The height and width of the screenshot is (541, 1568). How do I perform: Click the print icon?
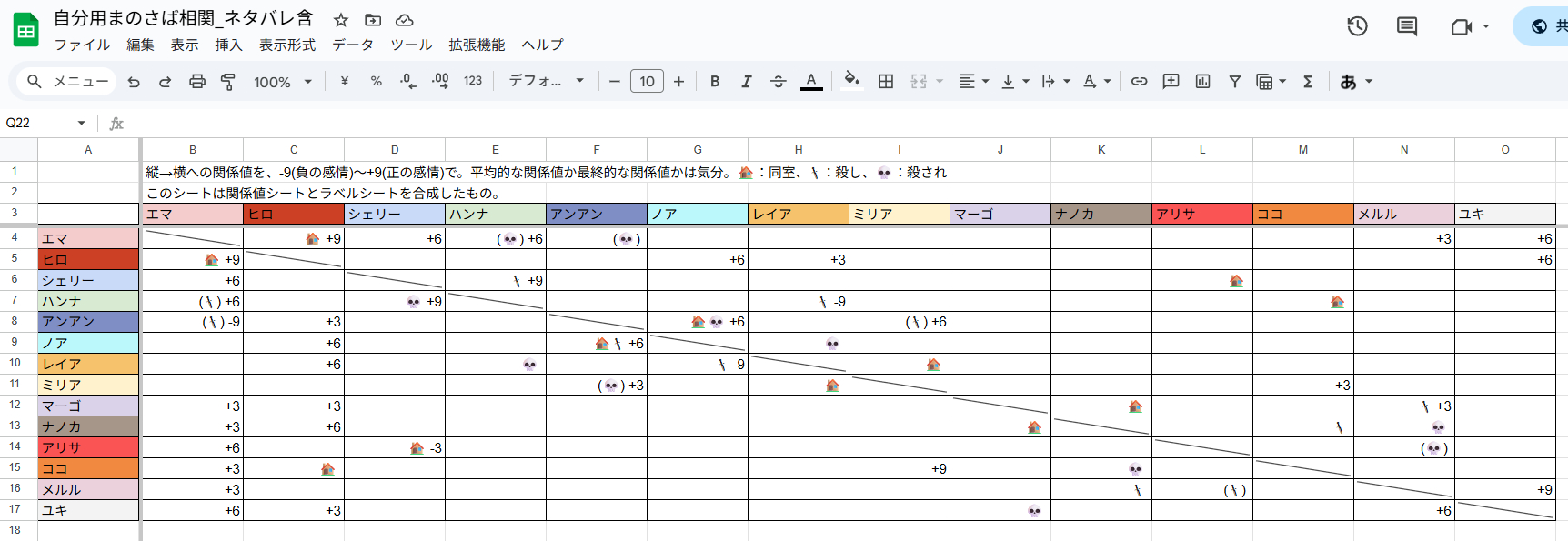pos(196,82)
